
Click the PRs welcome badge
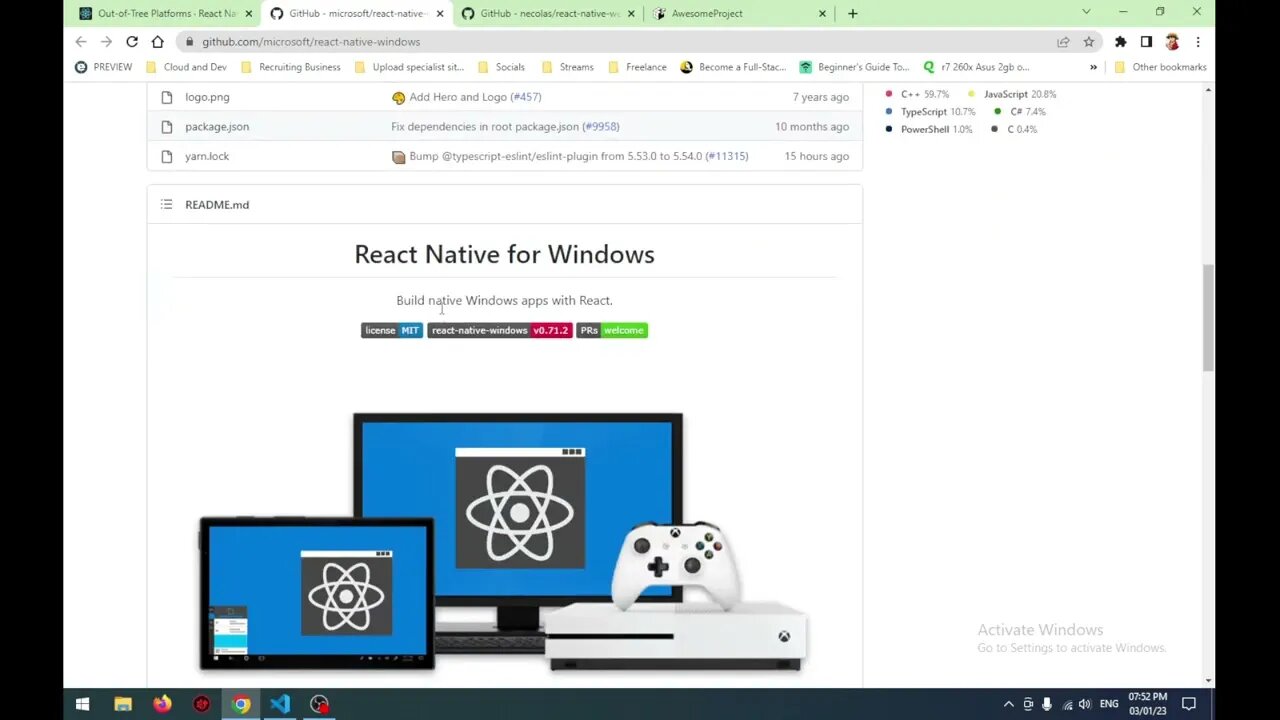[x=612, y=330]
